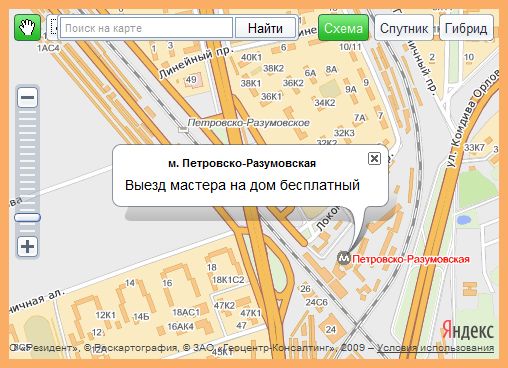The image size is (508, 368).
Task: Click building label 36К1
Action: [271, 97]
